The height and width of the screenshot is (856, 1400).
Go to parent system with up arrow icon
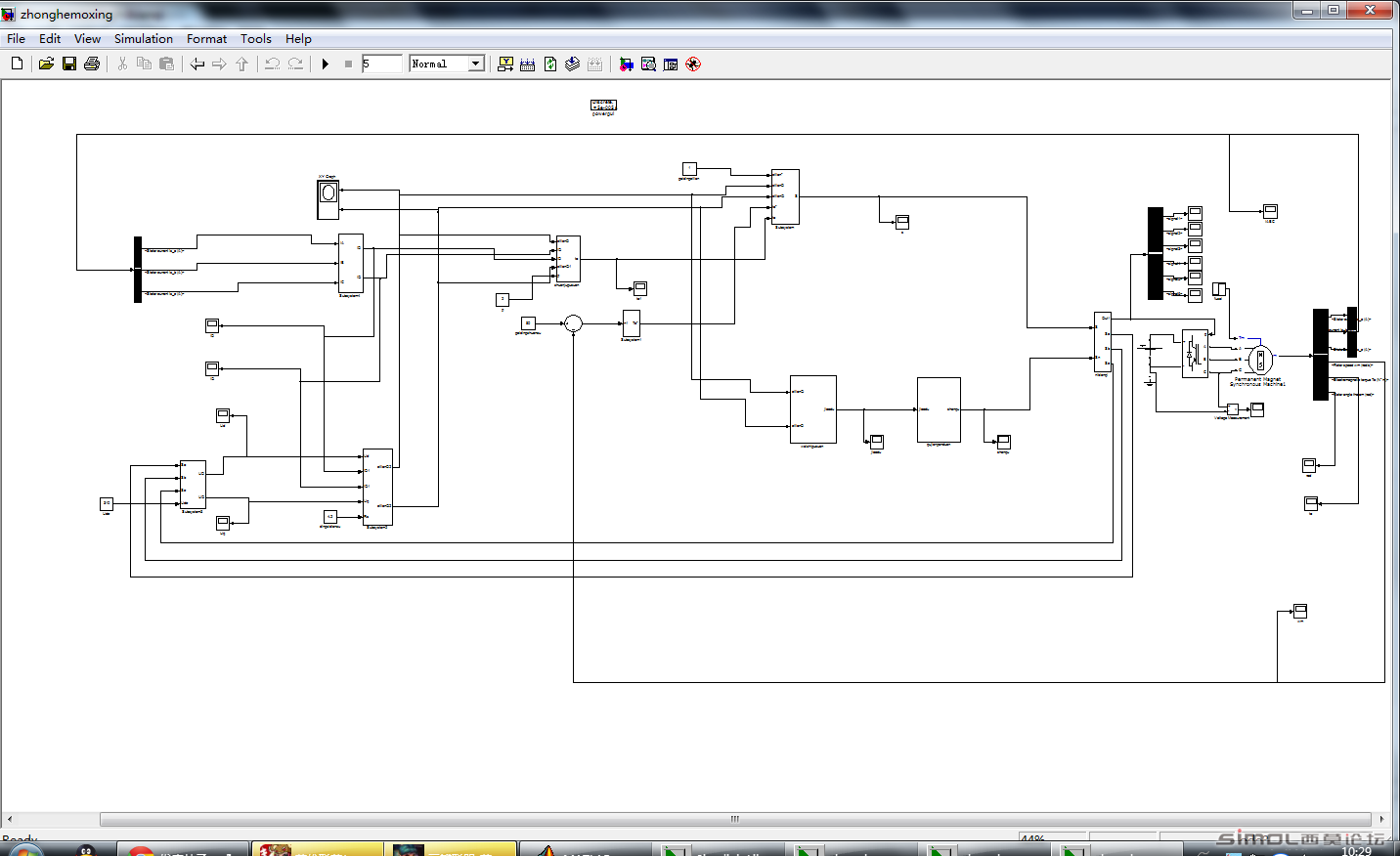[241, 64]
